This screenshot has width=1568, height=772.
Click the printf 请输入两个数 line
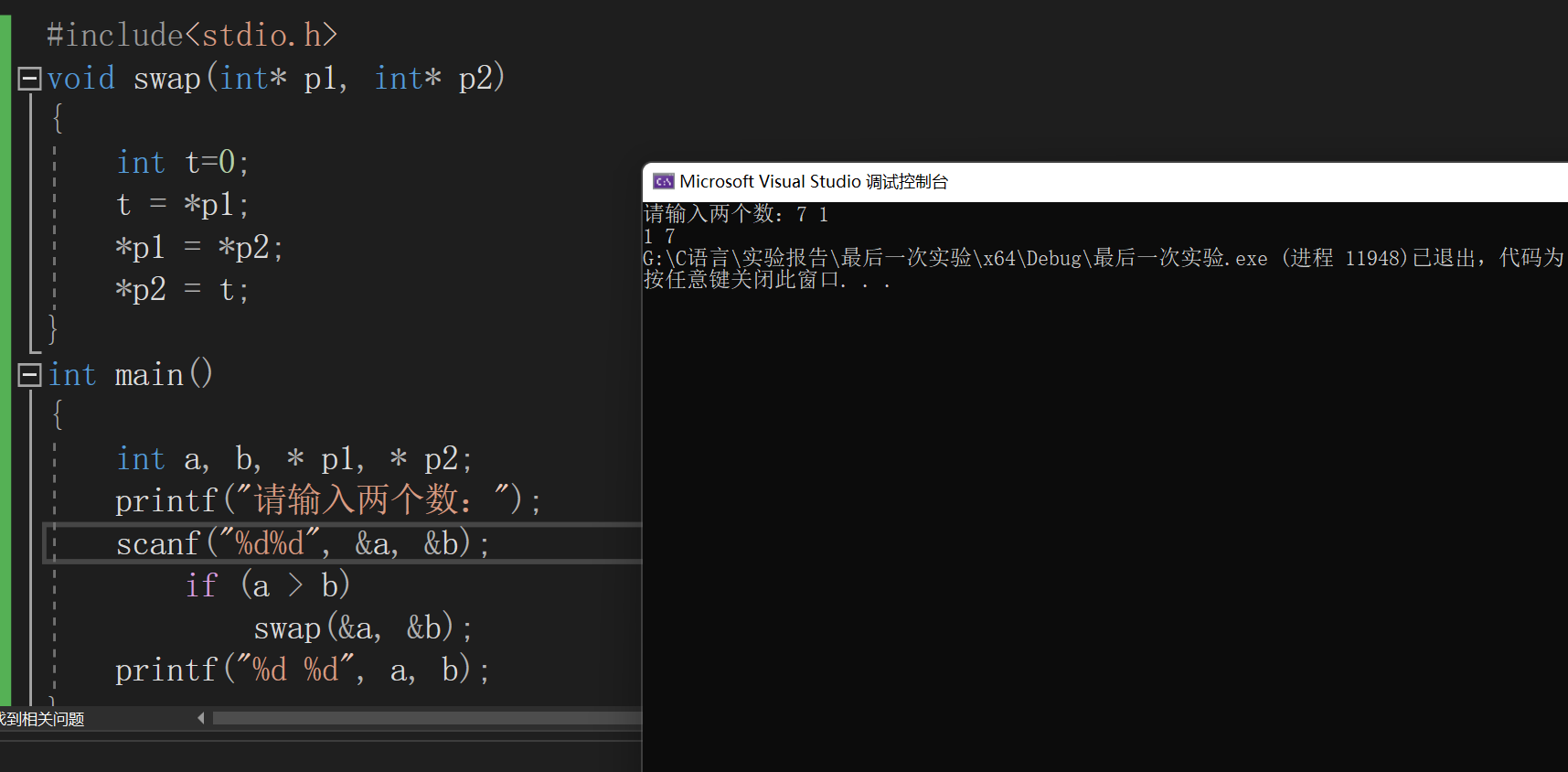[328, 500]
